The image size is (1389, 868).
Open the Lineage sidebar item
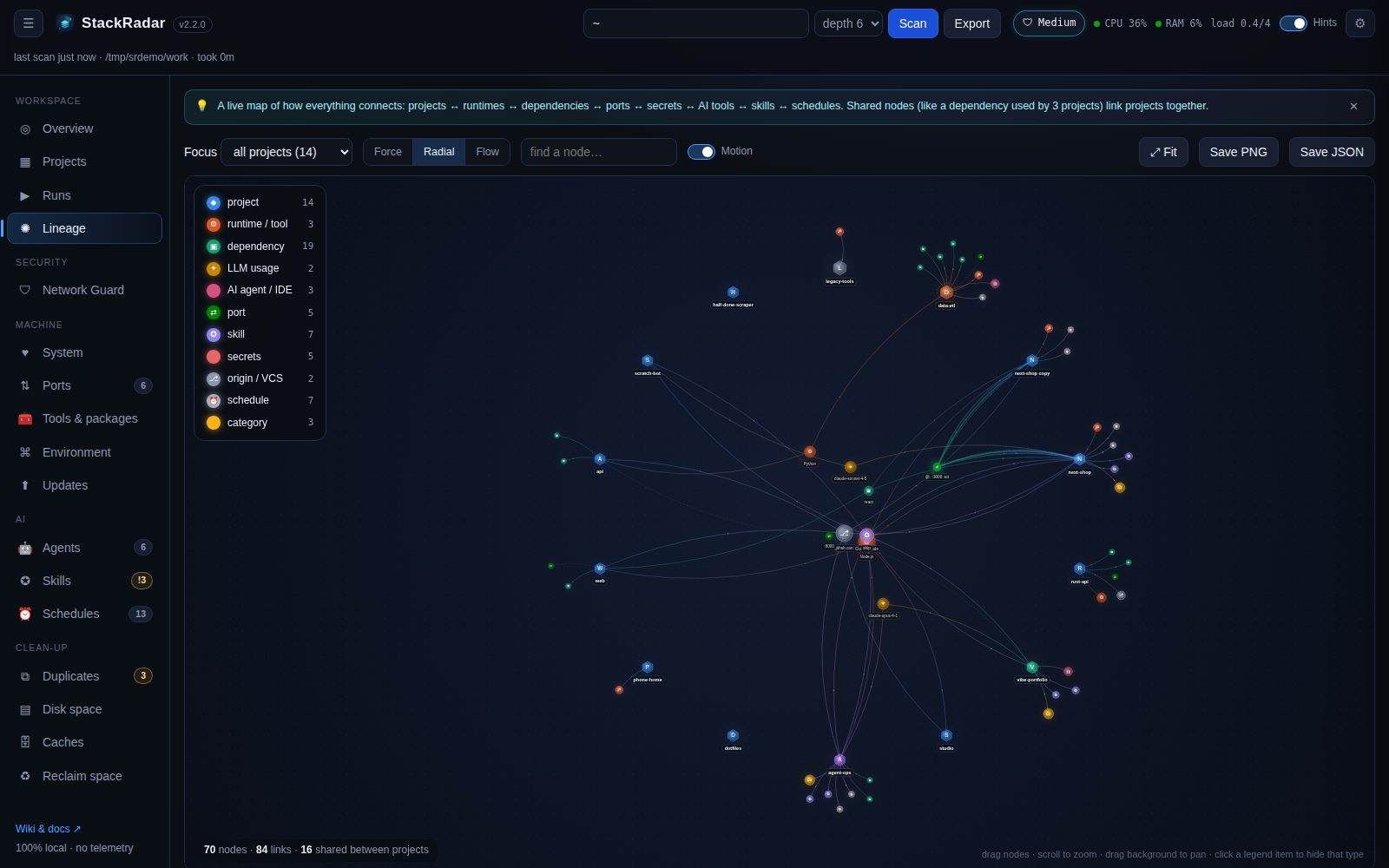pyautogui.click(x=84, y=228)
